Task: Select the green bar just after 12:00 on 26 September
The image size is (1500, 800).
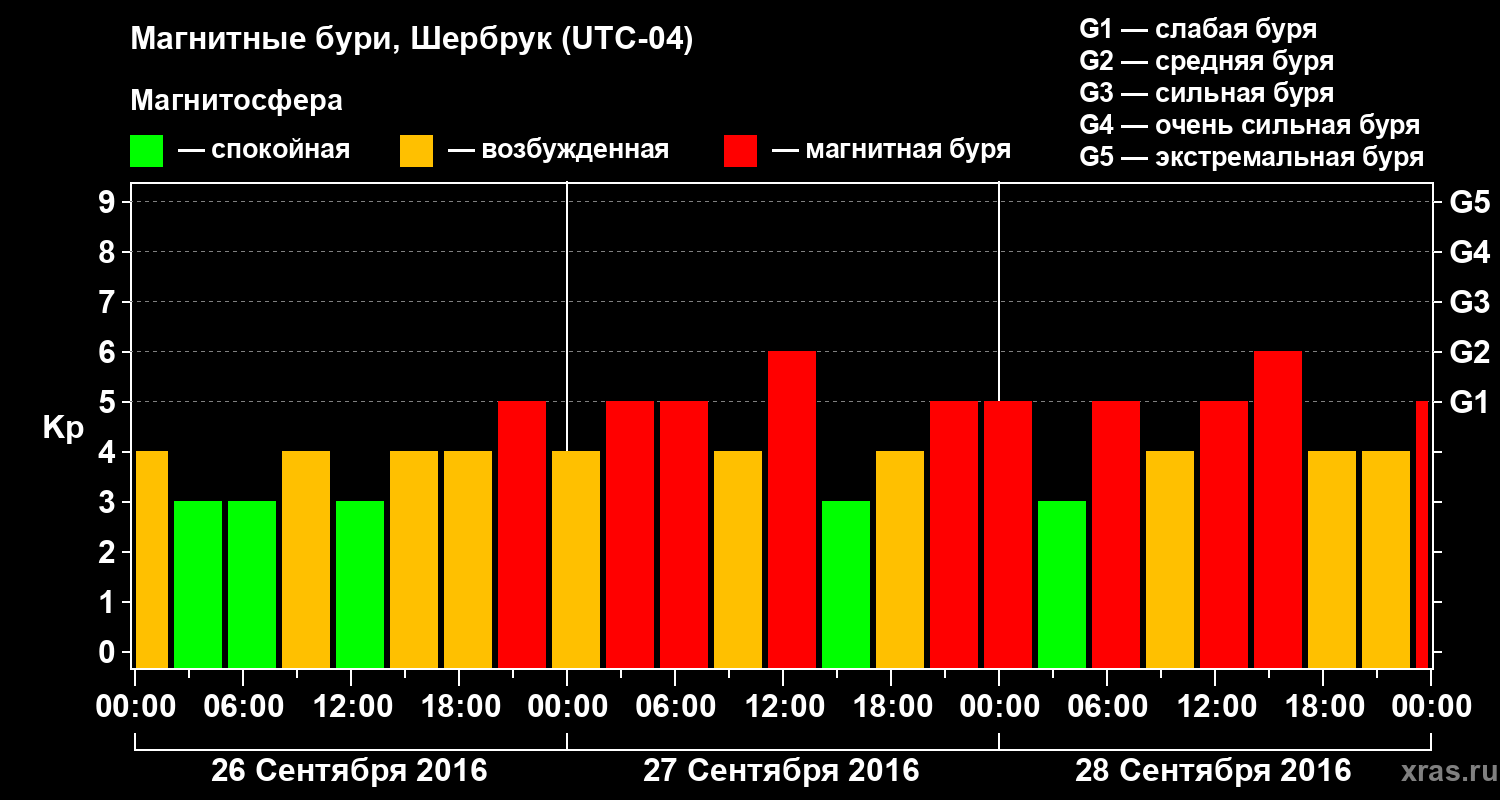Action: (x=360, y=585)
